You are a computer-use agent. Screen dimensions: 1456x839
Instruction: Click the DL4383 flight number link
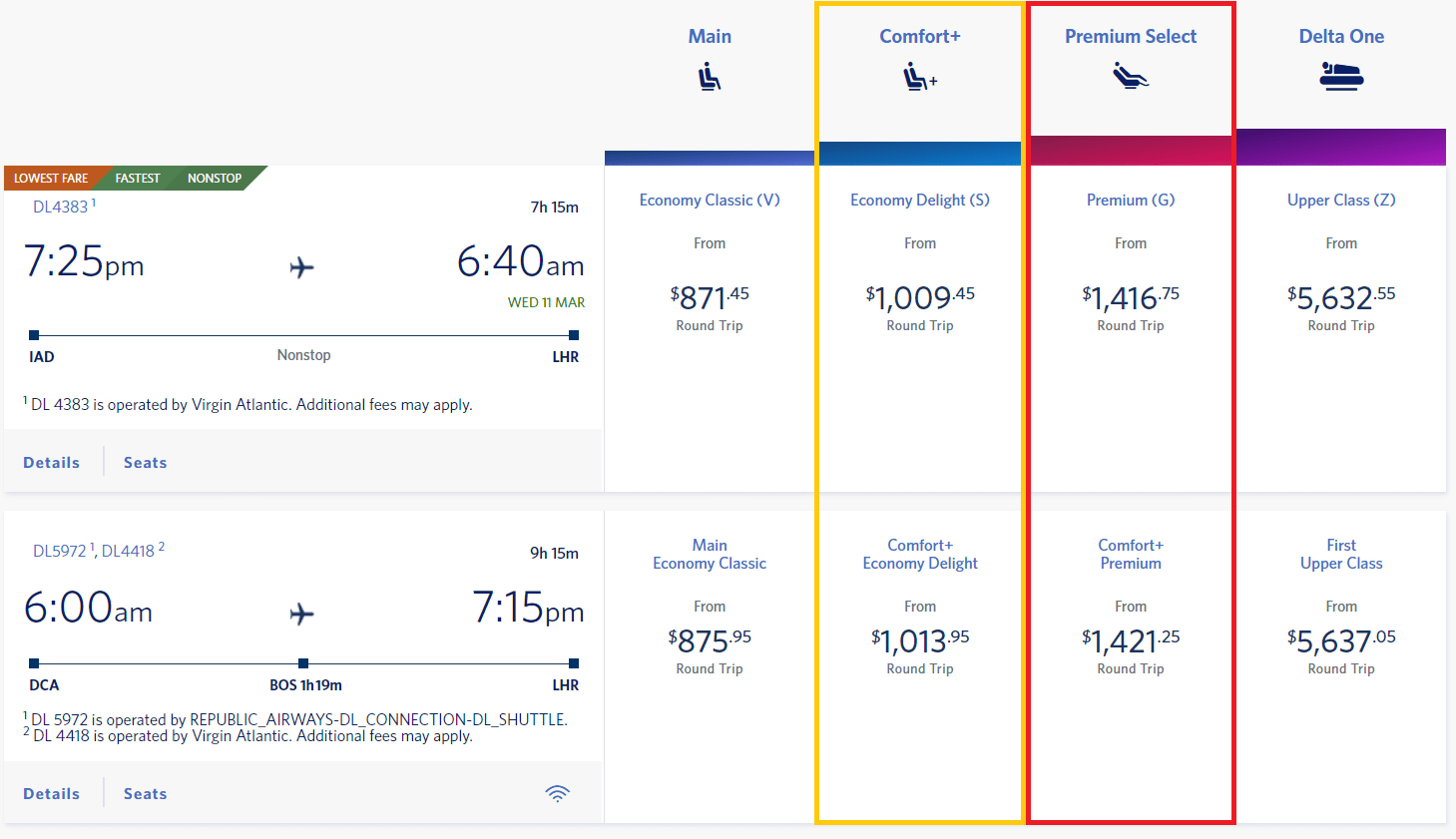(60, 207)
